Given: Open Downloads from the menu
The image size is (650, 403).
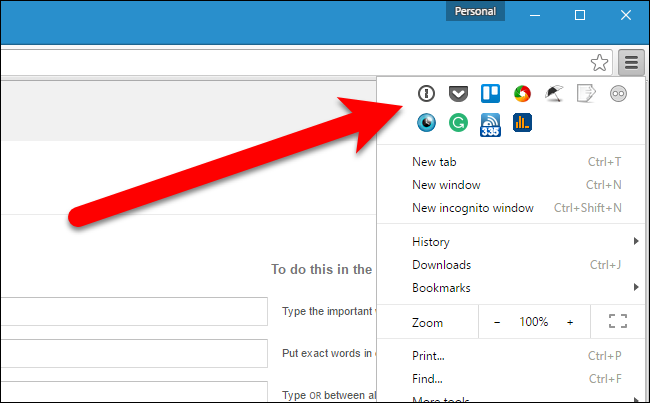Looking at the screenshot, I should 511,265.
